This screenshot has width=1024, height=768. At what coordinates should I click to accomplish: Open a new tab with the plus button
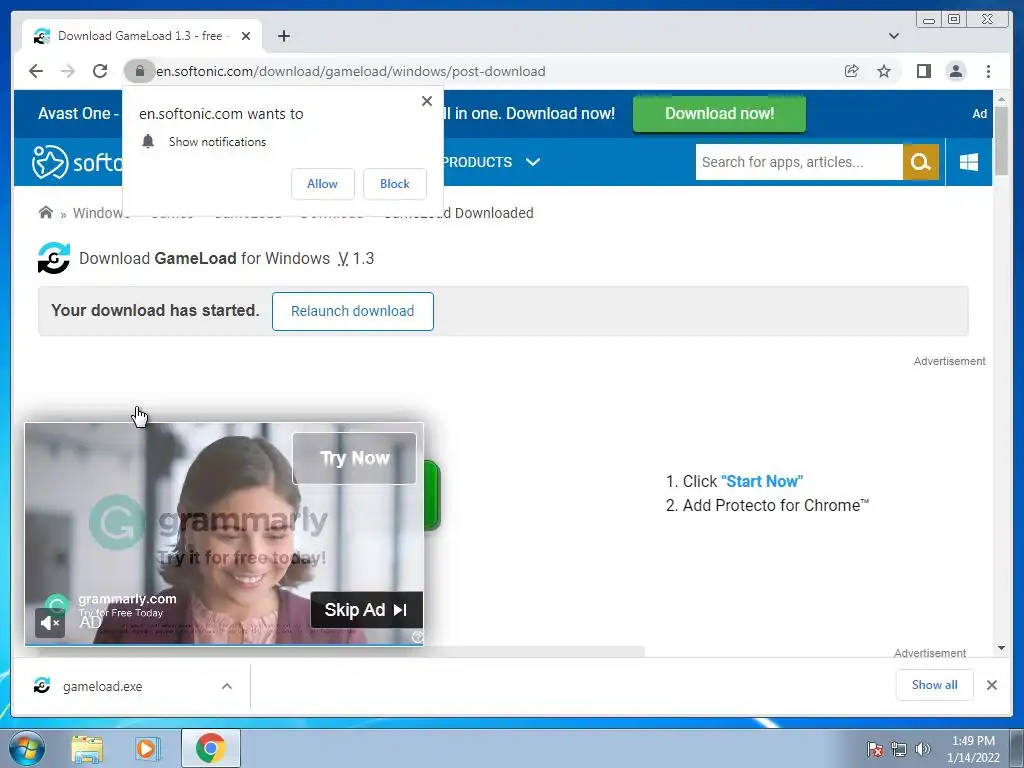283,36
